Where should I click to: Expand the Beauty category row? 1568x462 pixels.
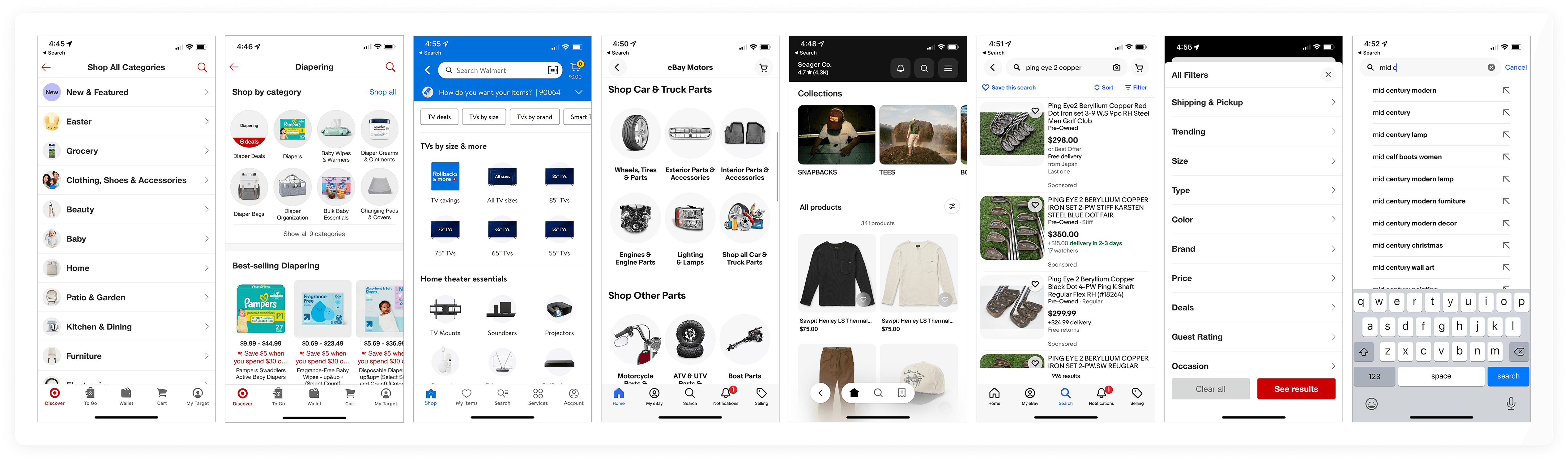tap(127, 209)
